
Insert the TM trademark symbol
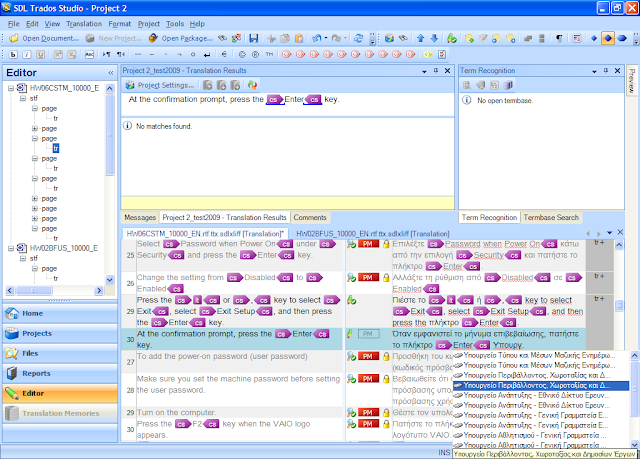(x=269, y=54)
